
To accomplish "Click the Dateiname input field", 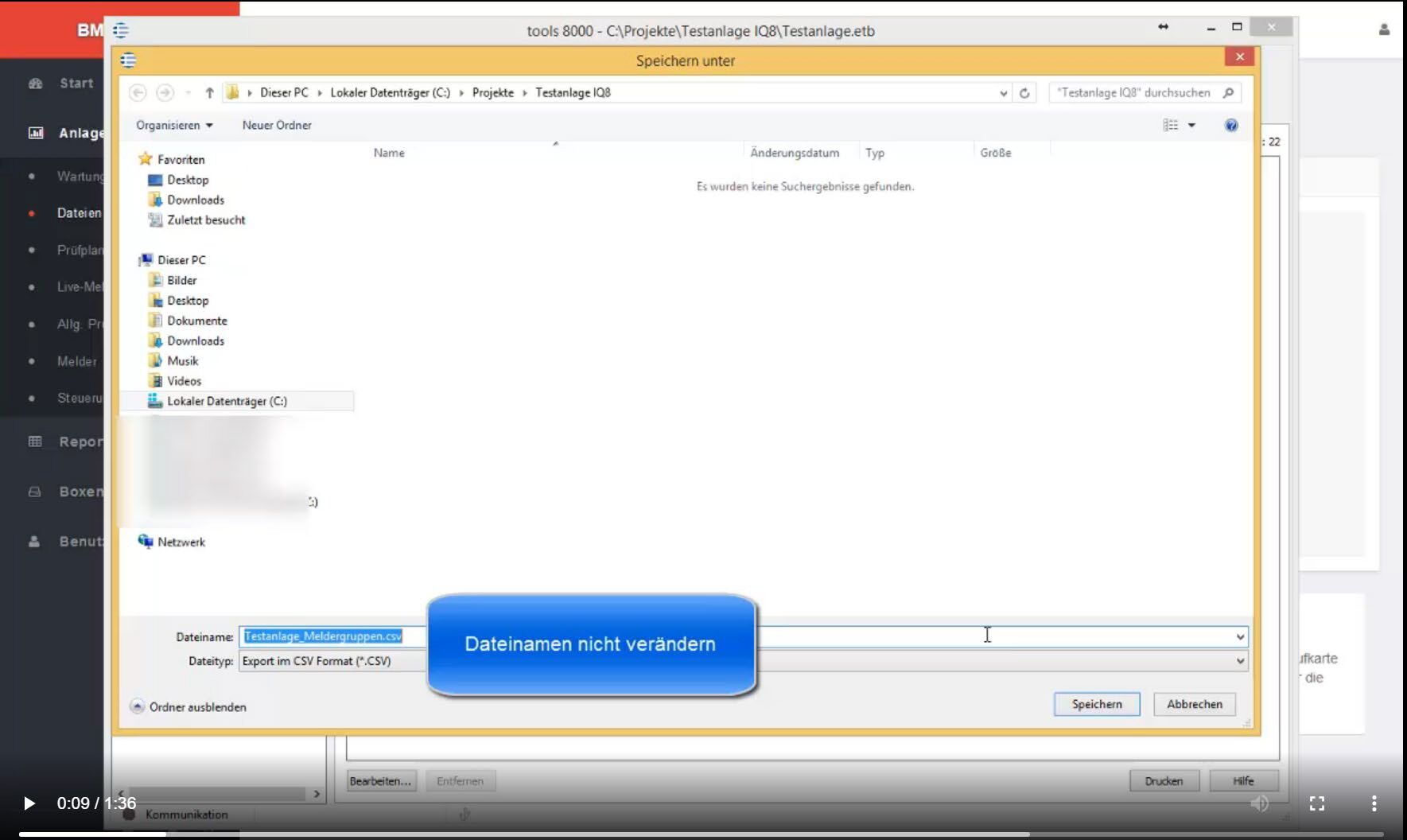I will click(x=743, y=636).
